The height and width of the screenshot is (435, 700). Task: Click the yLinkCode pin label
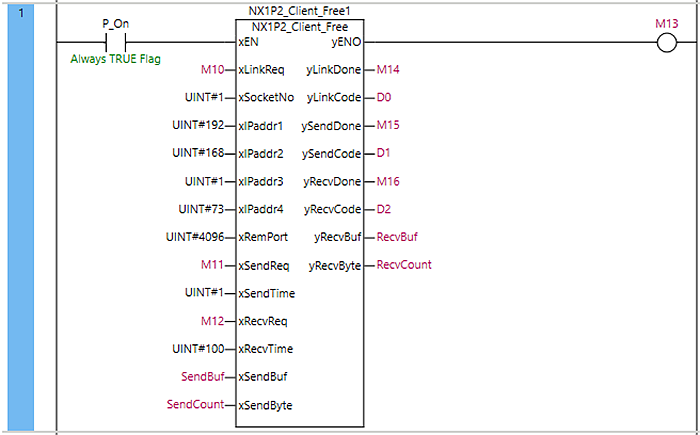[x=334, y=98]
